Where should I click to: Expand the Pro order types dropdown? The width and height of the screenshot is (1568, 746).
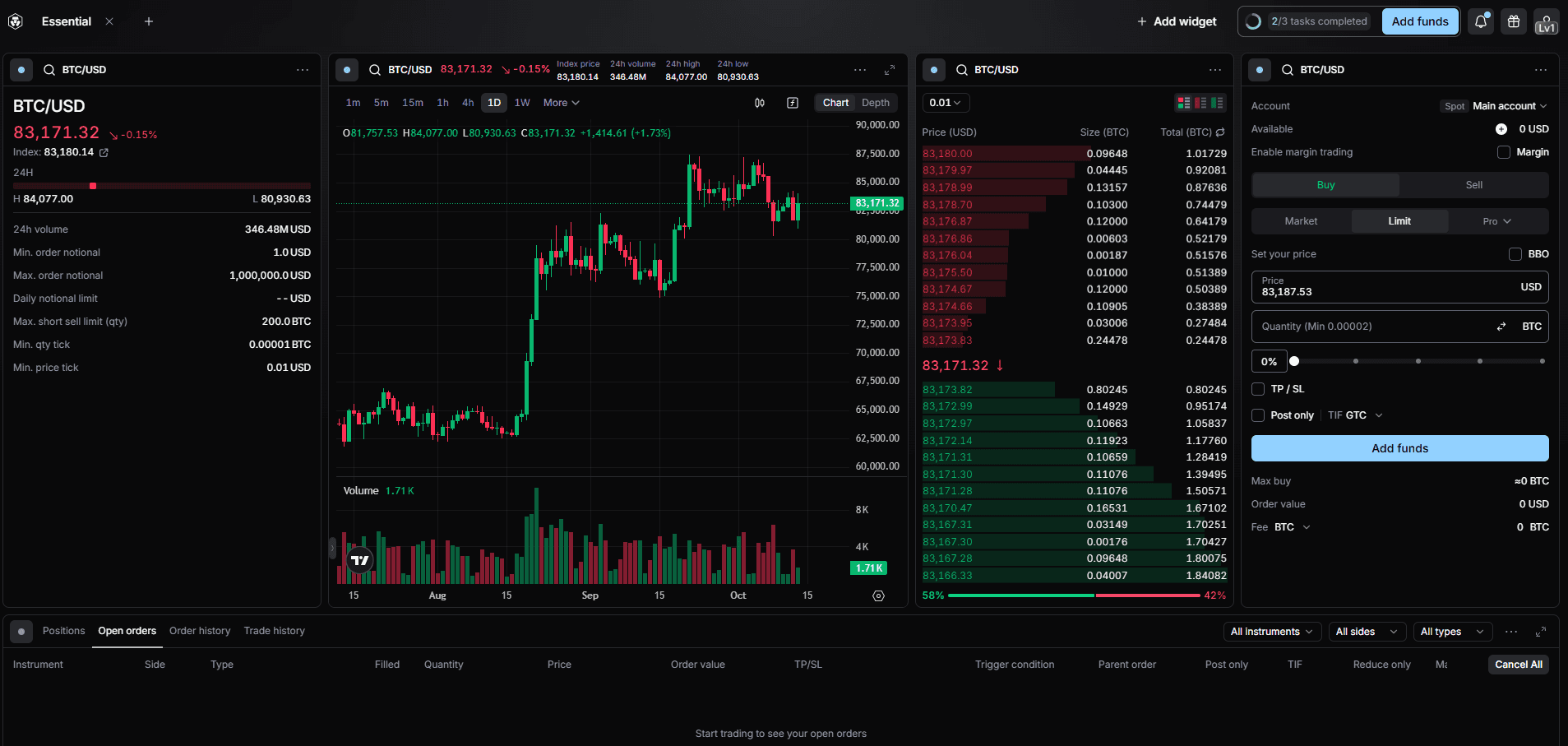pos(1497,221)
